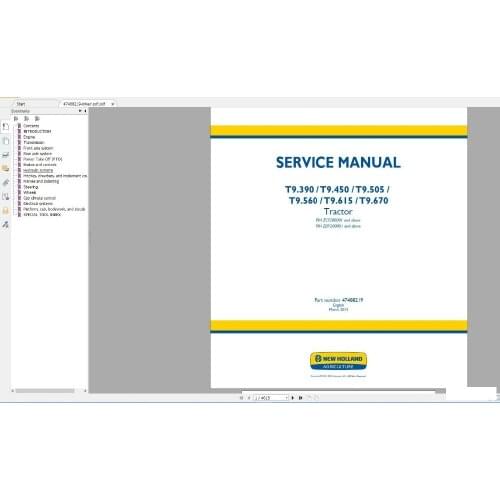Open the Hitches, drawbars and implement bookmark
Screen dimensions: 500x500
click(x=55, y=176)
